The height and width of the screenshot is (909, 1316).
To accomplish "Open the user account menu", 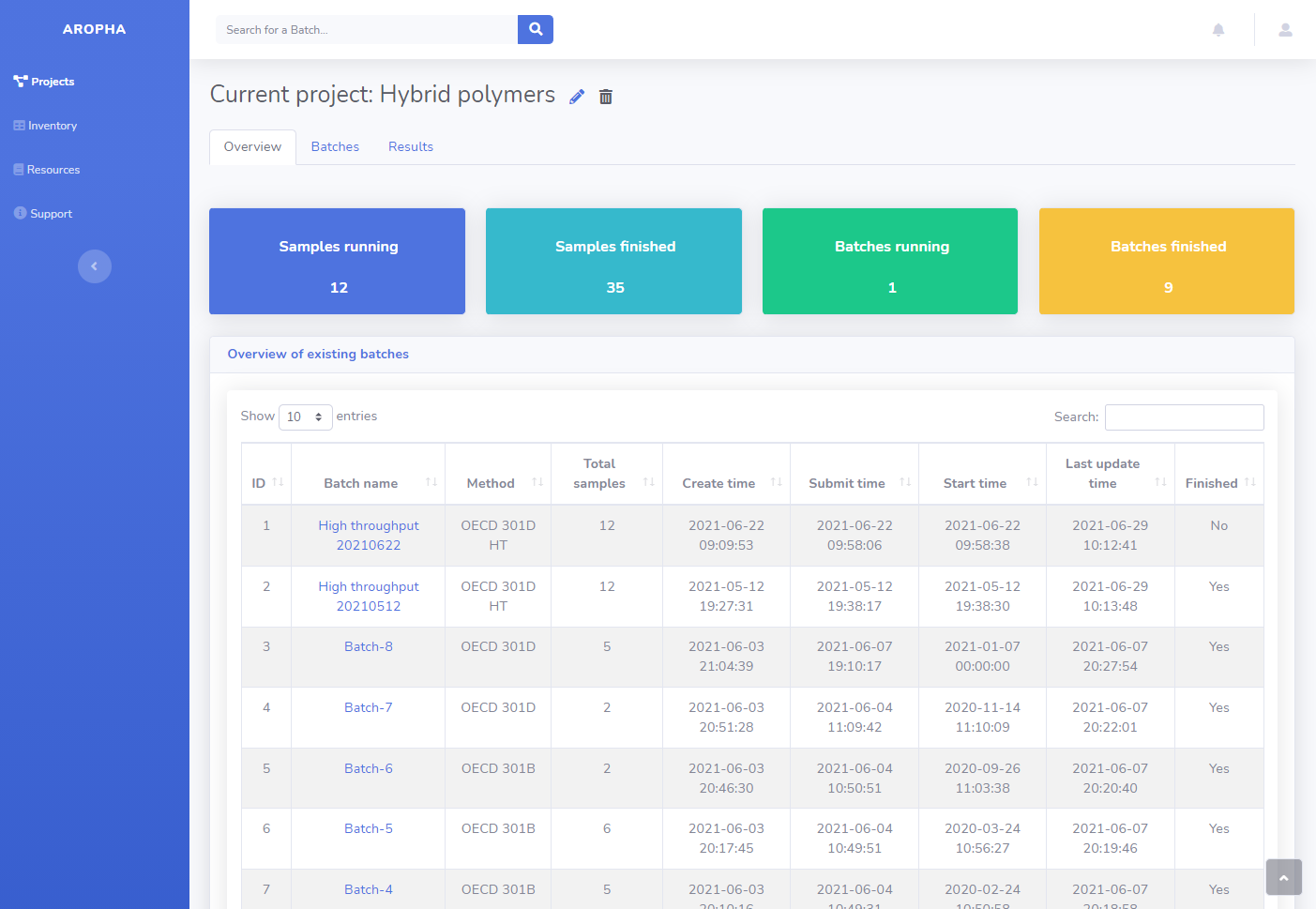I will [x=1283, y=29].
